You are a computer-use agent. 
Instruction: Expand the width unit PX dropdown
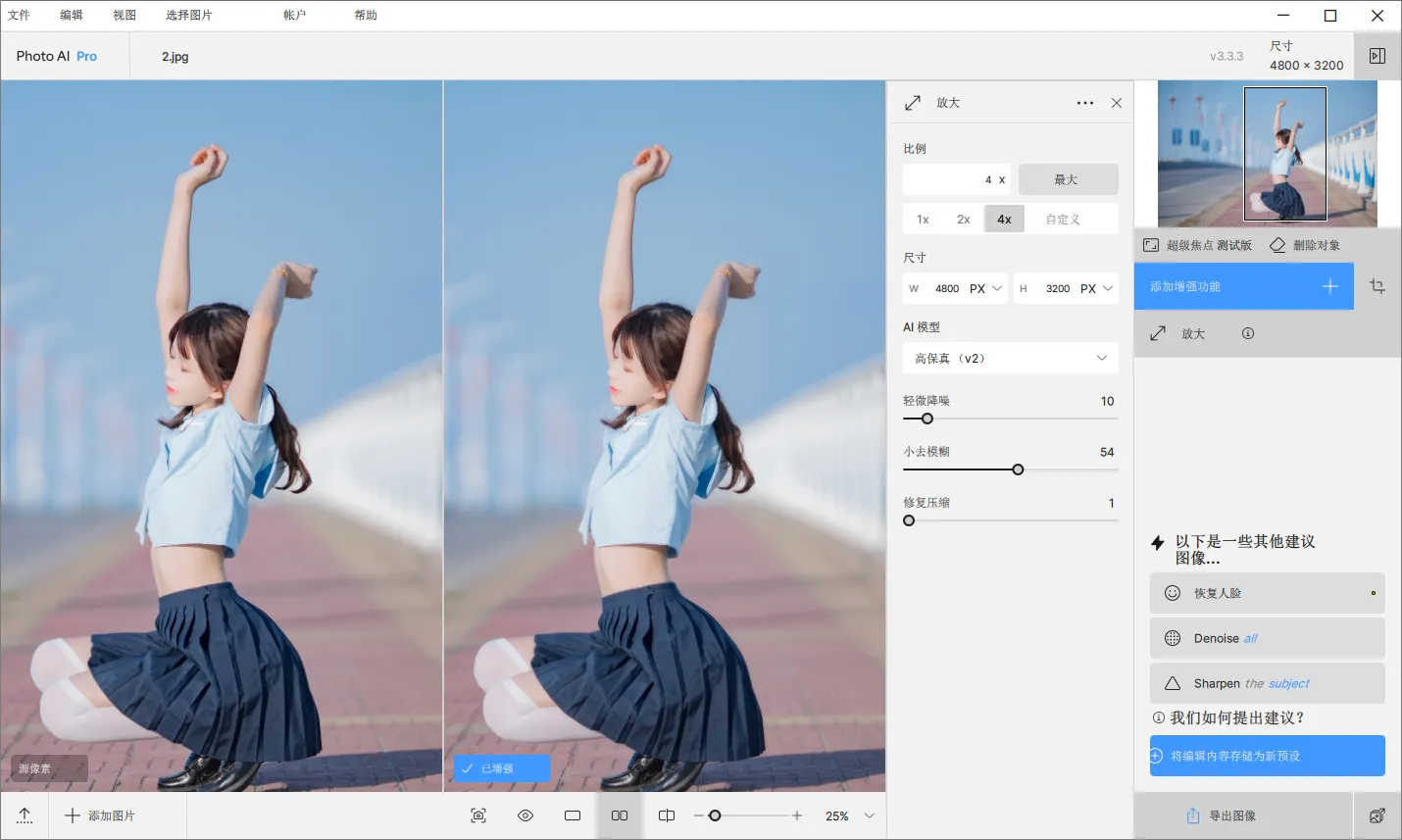[x=986, y=288]
